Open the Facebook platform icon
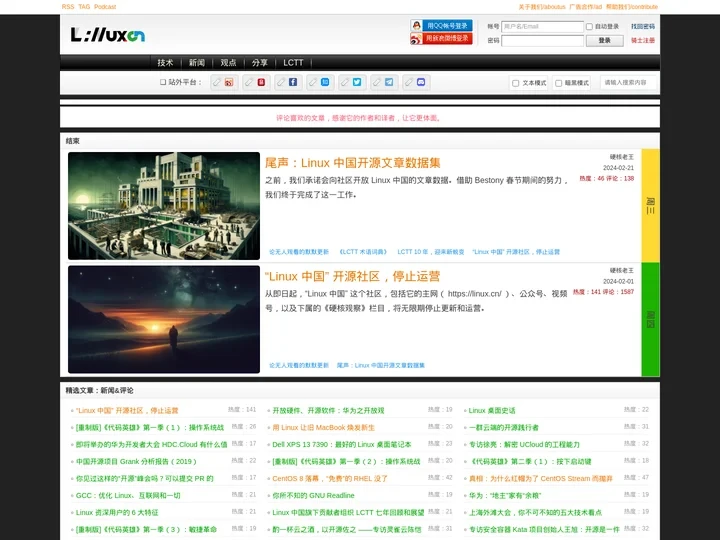720x540 pixels. pos(292,82)
